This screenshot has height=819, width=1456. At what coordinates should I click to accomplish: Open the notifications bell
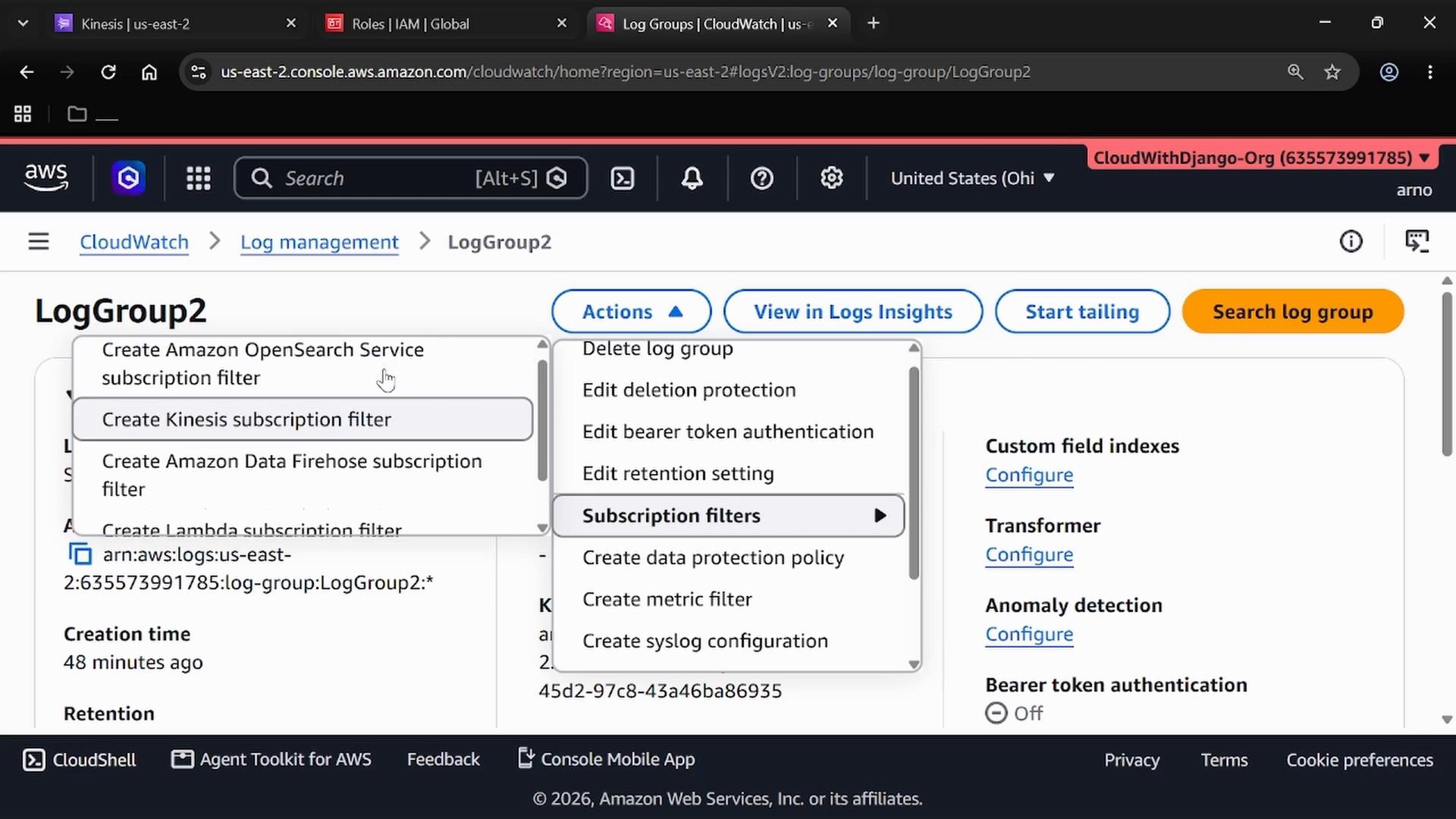[x=692, y=178]
